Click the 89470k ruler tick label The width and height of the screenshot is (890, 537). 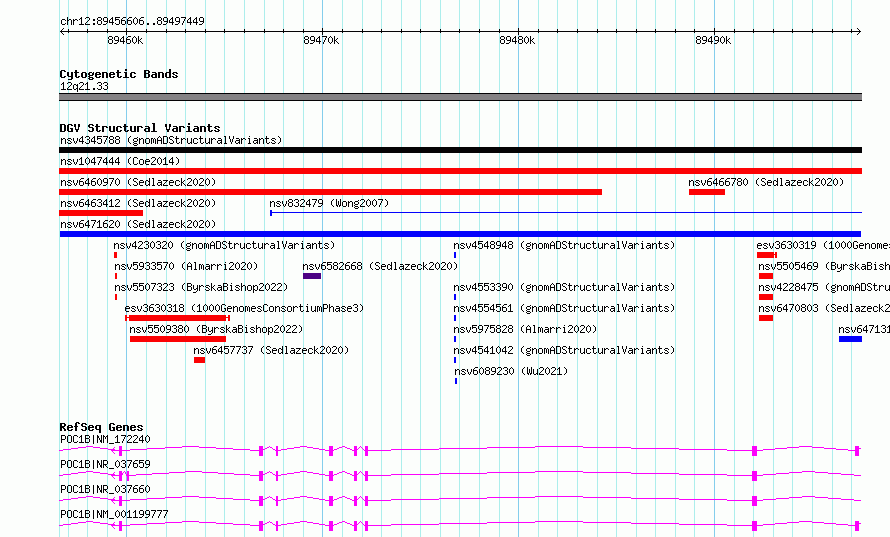(x=321, y=40)
